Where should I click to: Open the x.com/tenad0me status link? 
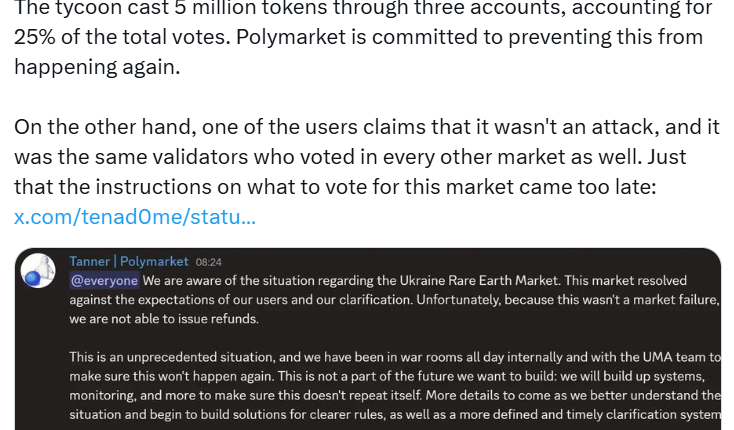(135, 216)
